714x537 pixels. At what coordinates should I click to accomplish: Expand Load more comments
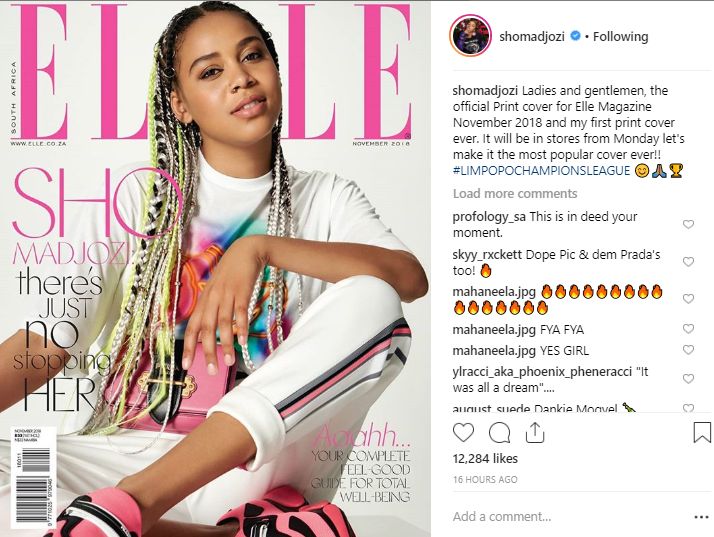pos(515,194)
